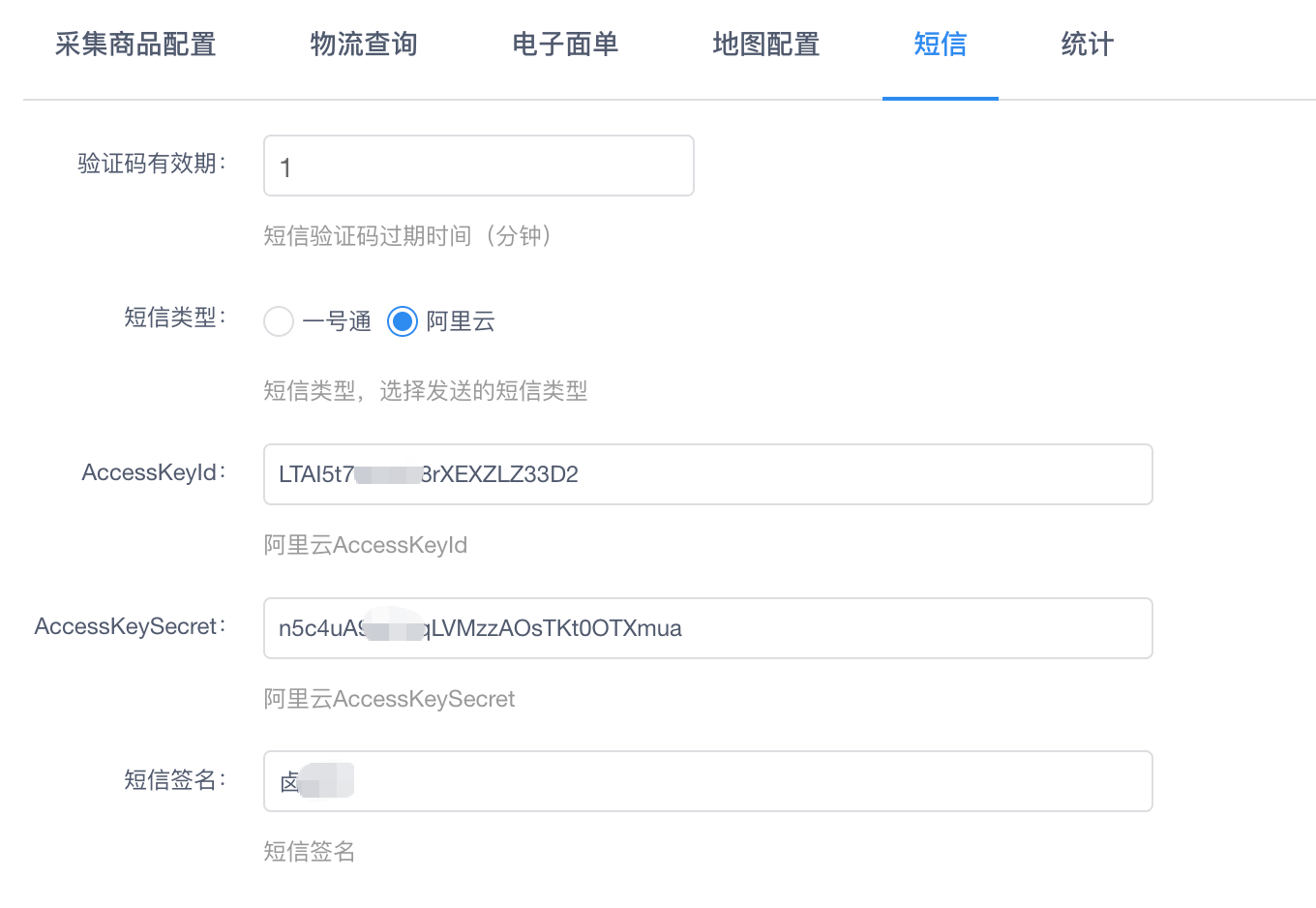Select the 地图配置 tab
The width and height of the screenshot is (1316, 908).
click(765, 45)
